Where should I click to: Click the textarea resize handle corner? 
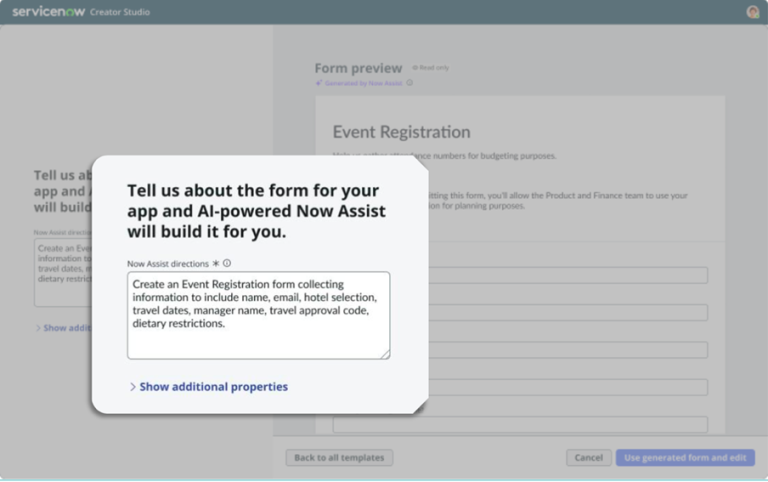(385, 354)
